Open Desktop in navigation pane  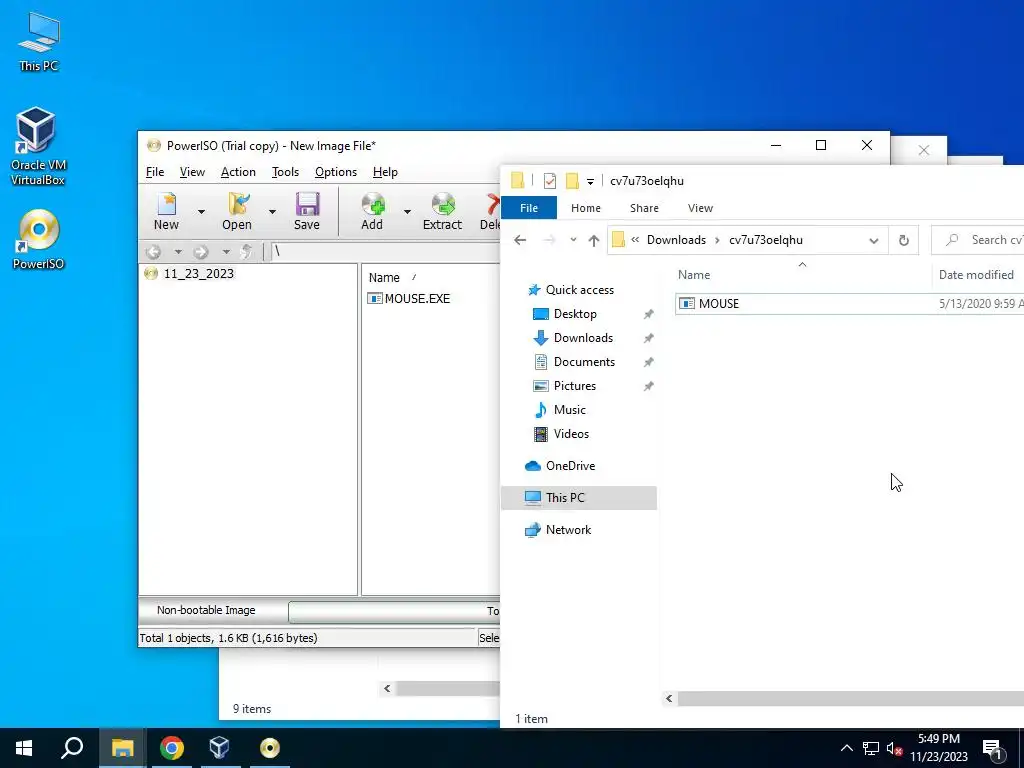point(575,314)
